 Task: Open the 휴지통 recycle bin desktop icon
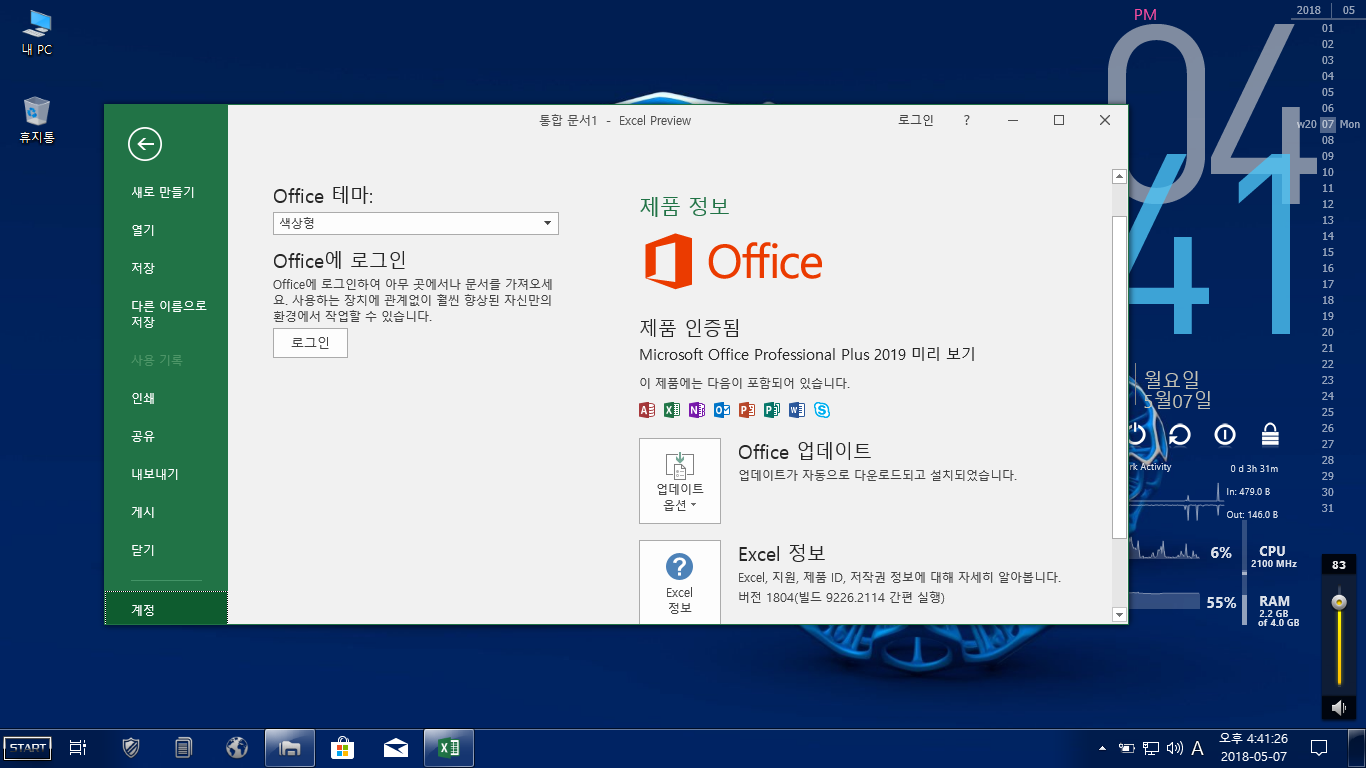pyautogui.click(x=37, y=120)
